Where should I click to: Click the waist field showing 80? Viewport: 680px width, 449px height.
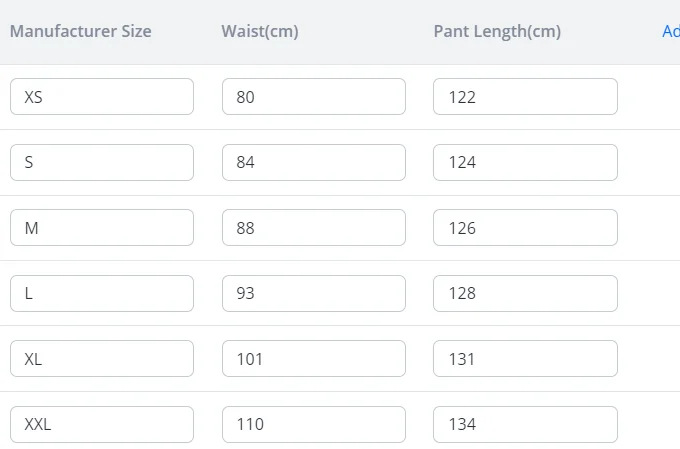click(x=314, y=97)
